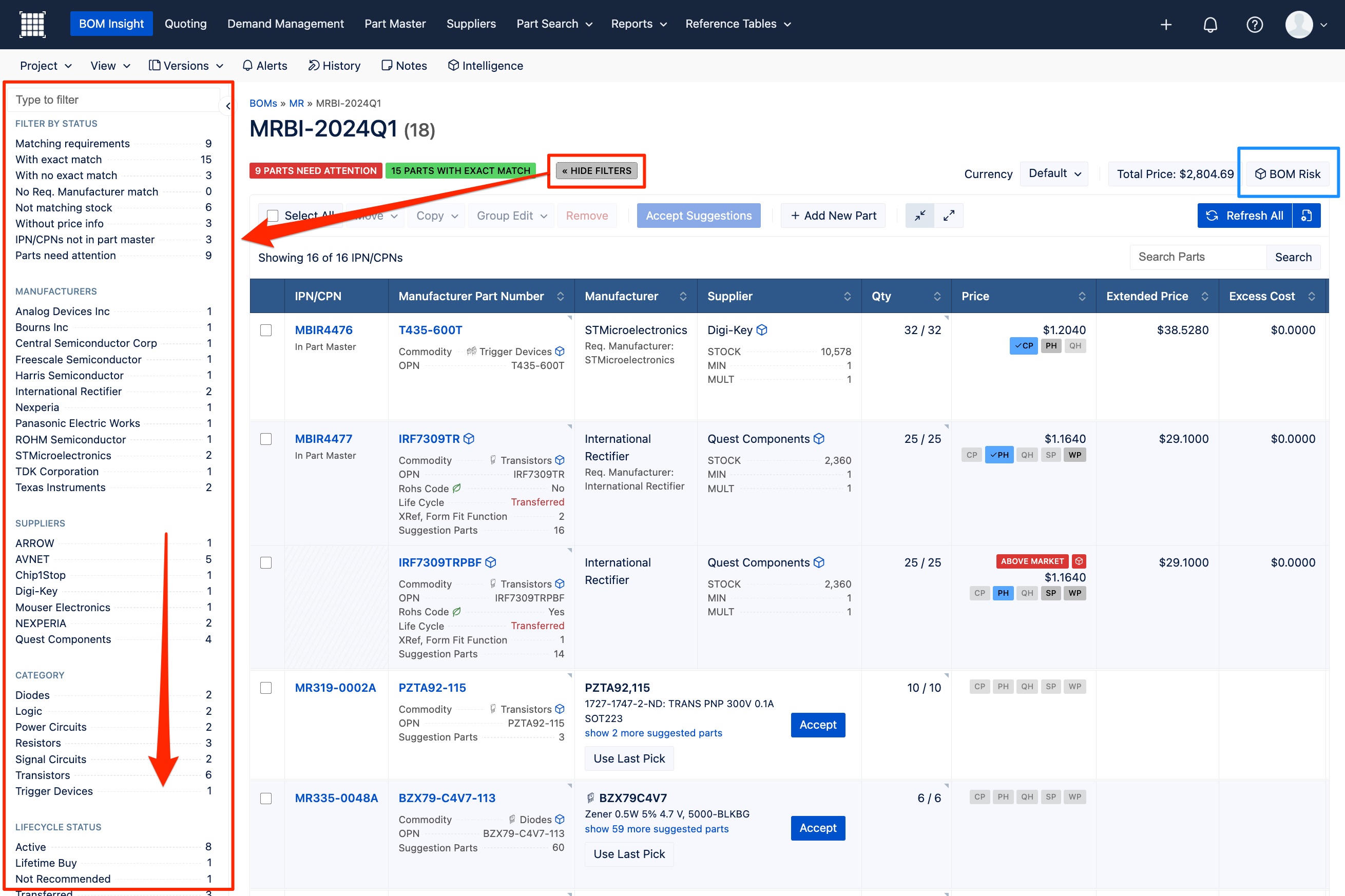Viewport: 1345px width, 896px height.
Task: Check the IRF7309TRPBF row checkbox
Action: click(x=266, y=562)
